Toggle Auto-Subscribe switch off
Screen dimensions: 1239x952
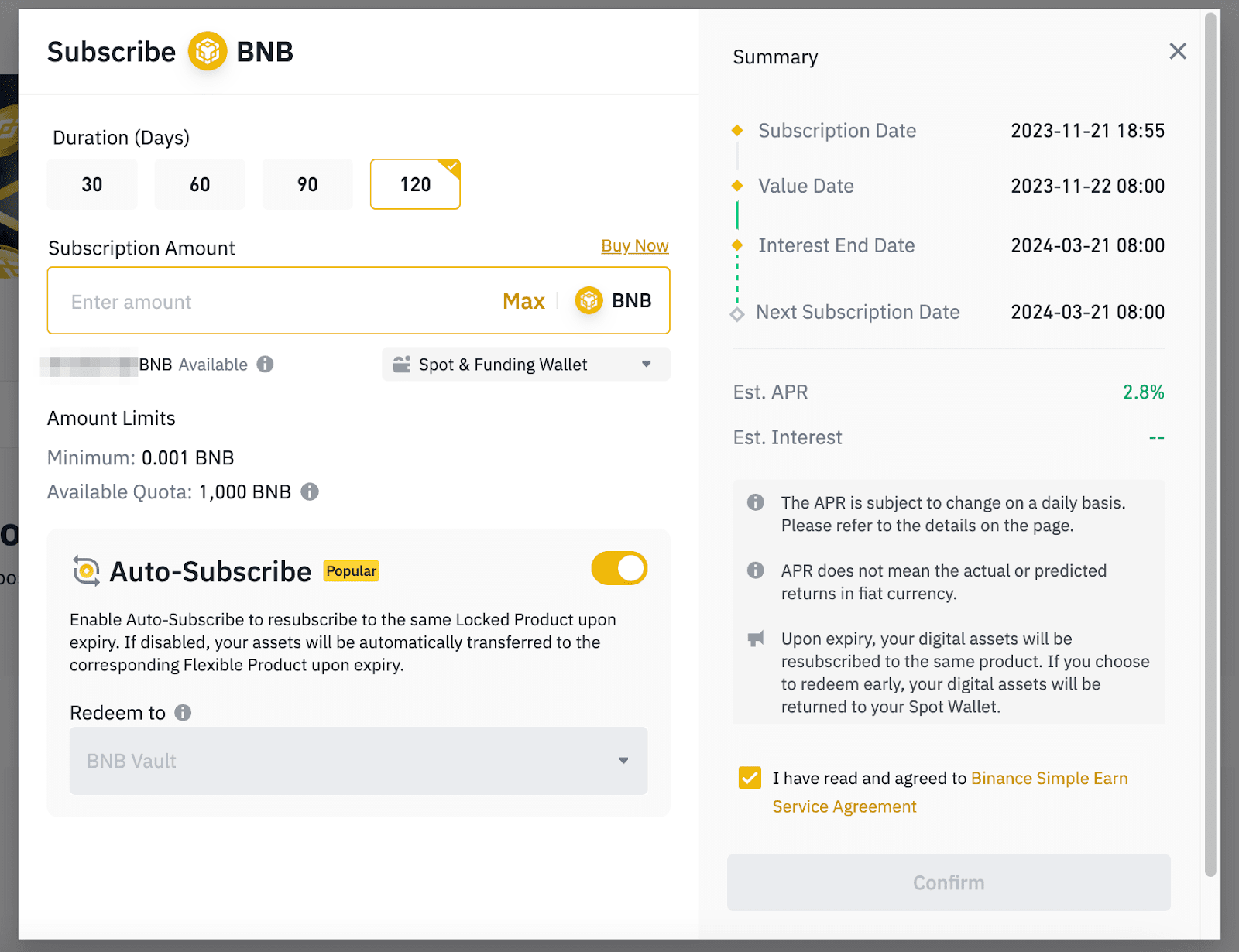(619, 568)
